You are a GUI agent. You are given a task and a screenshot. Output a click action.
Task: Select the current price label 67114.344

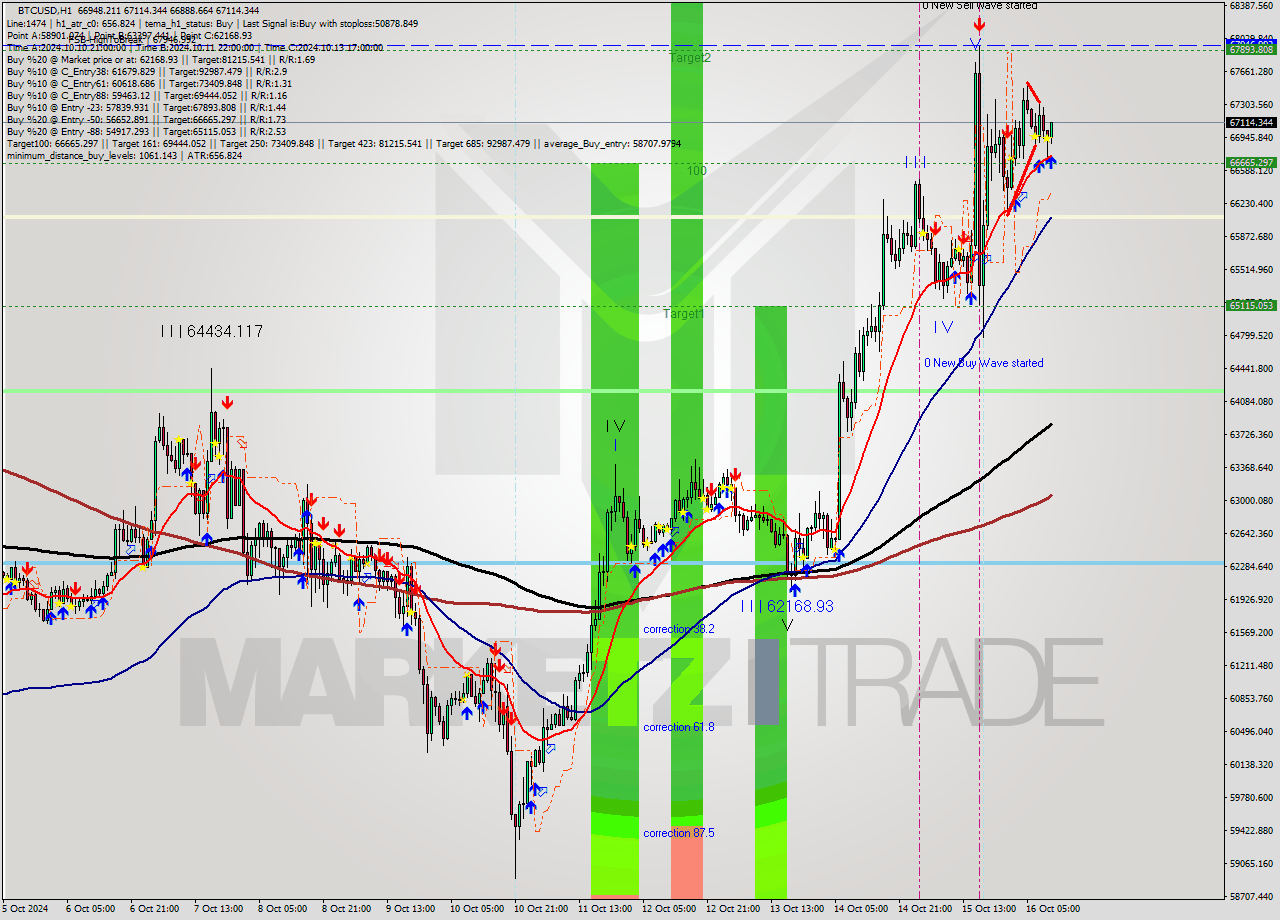(1251, 122)
